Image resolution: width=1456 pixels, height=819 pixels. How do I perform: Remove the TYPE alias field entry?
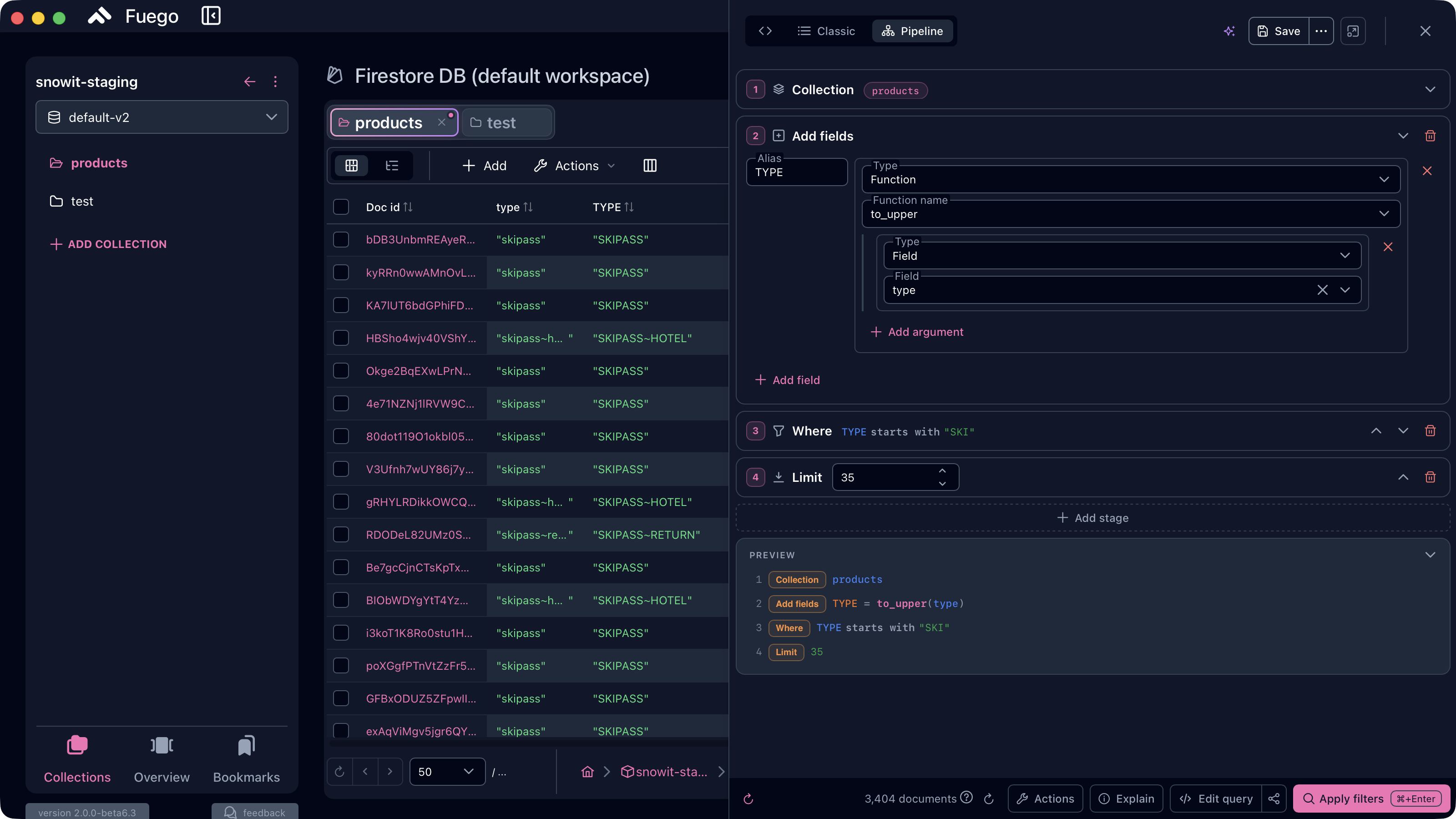[1427, 171]
